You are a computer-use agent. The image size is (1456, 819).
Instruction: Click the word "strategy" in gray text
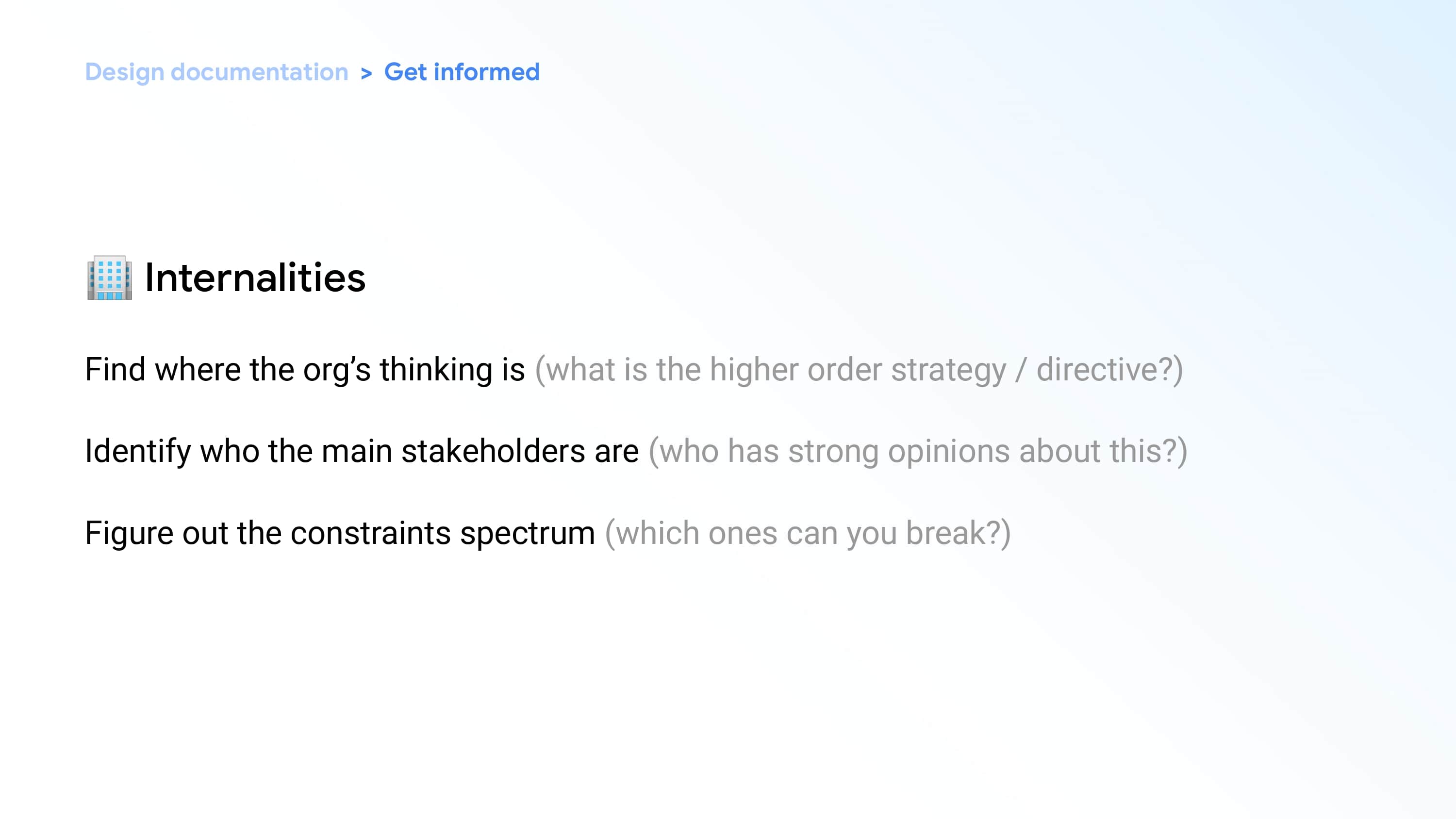(948, 370)
